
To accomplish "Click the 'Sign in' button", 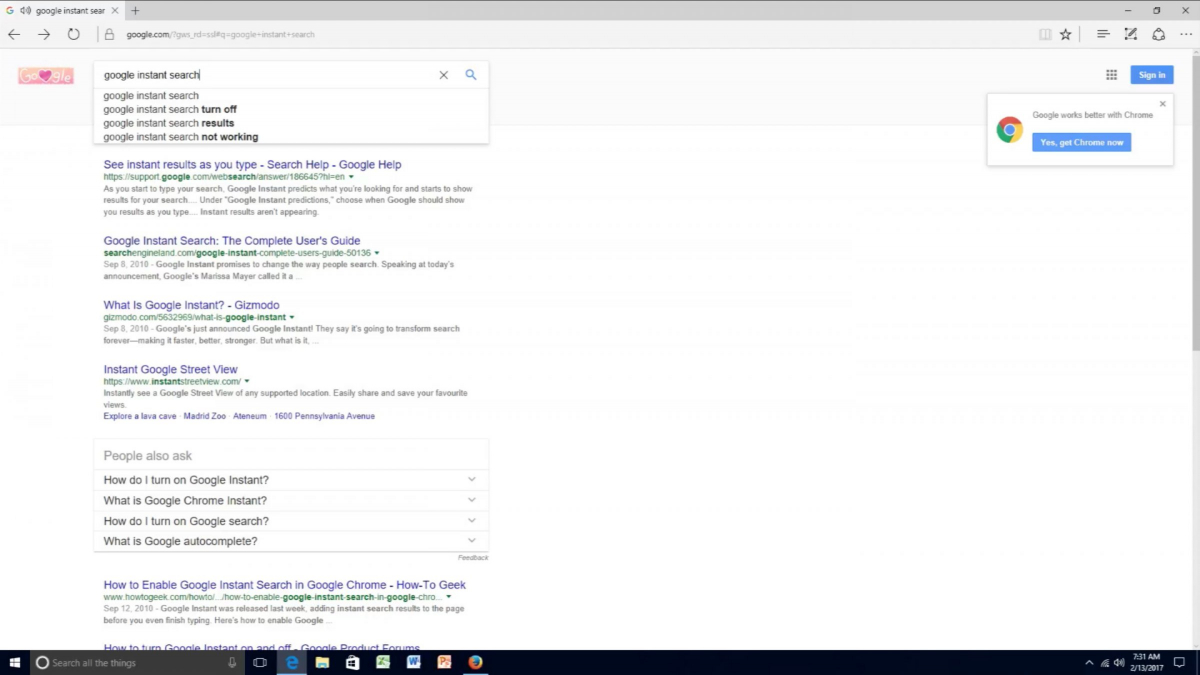I will click(1152, 75).
